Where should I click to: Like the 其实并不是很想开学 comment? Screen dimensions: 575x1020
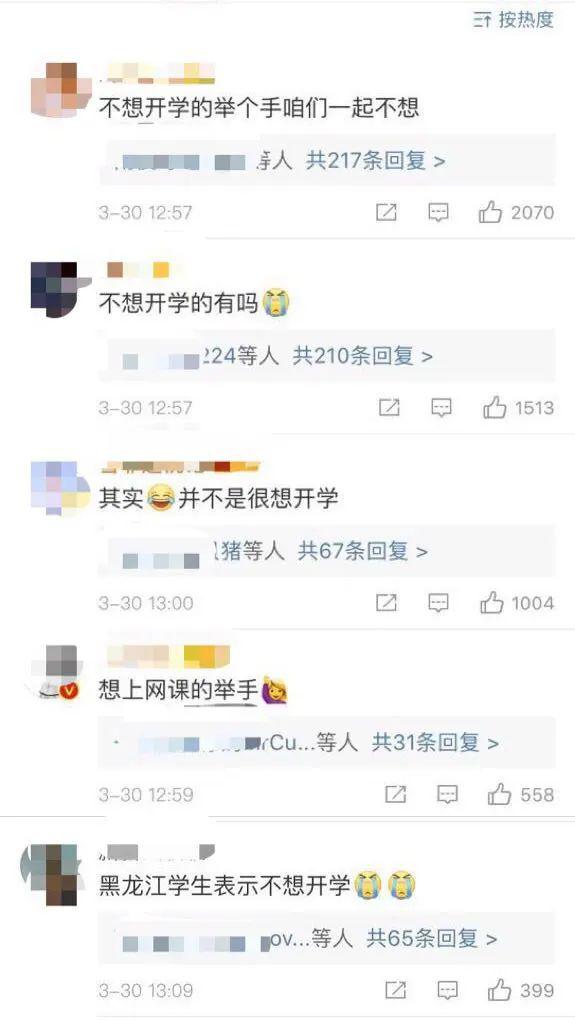pos(492,603)
